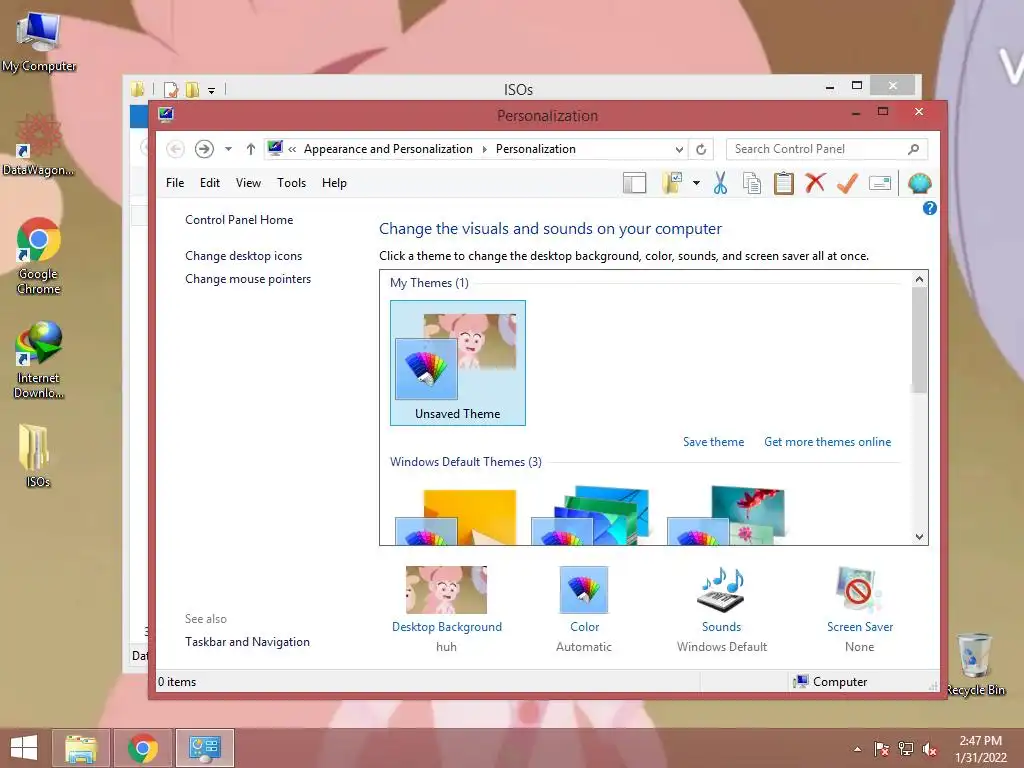Click the layout panes toolbar icon
The width and height of the screenshot is (1024, 768).
click(634, 184)
